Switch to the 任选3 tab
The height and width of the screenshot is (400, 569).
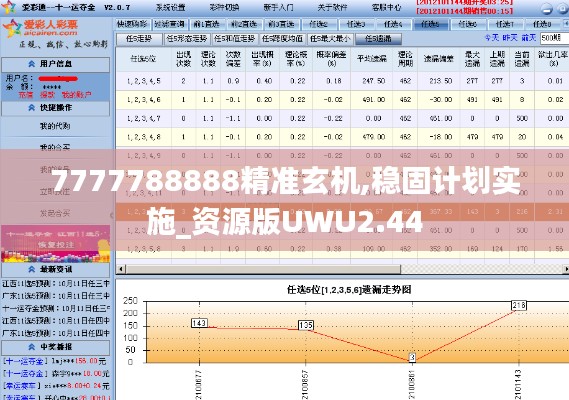tap(356, 24)
